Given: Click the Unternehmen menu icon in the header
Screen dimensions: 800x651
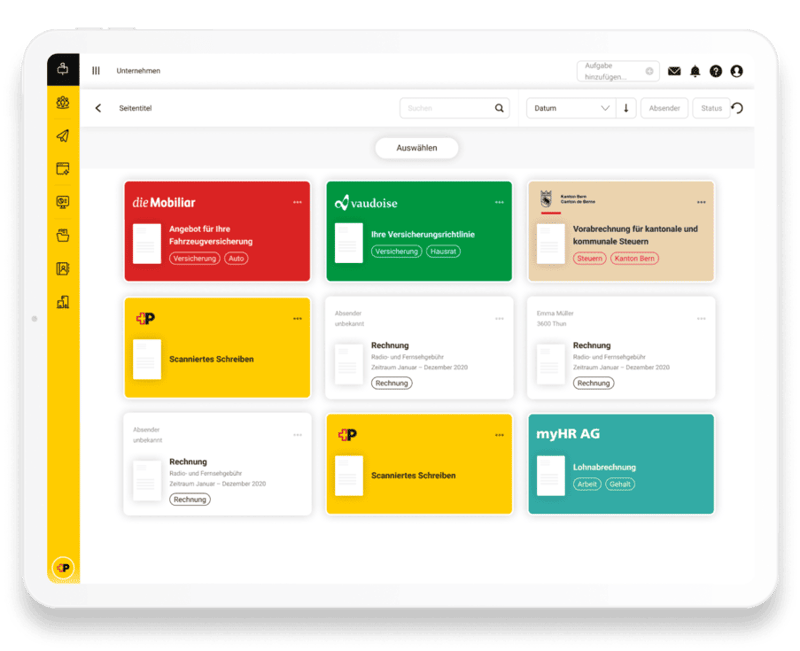Looking at the screenshot, I should [96, 71].
